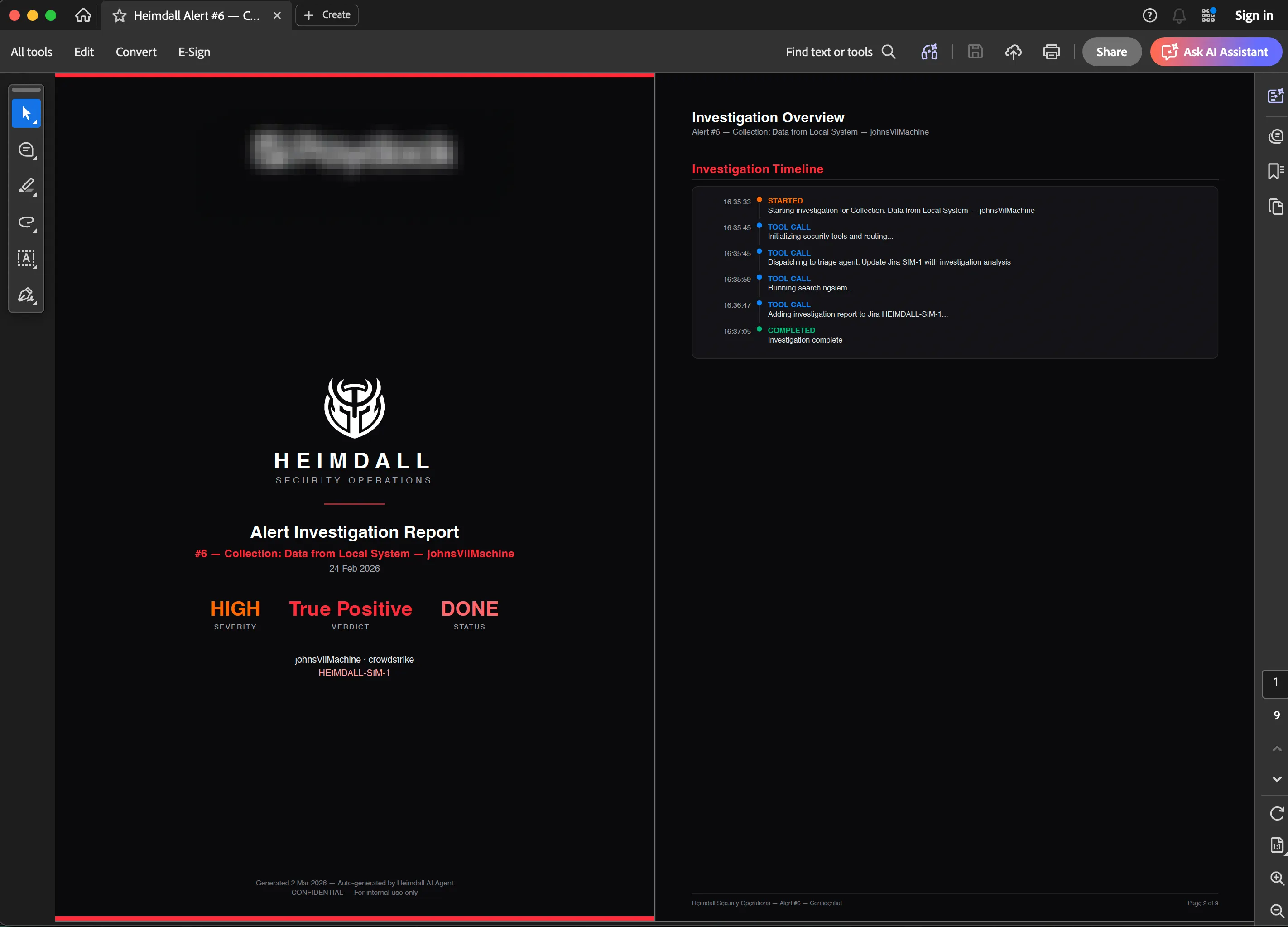
Task: Click the '24 Feb 2026' date text
Action: [354, 569]
